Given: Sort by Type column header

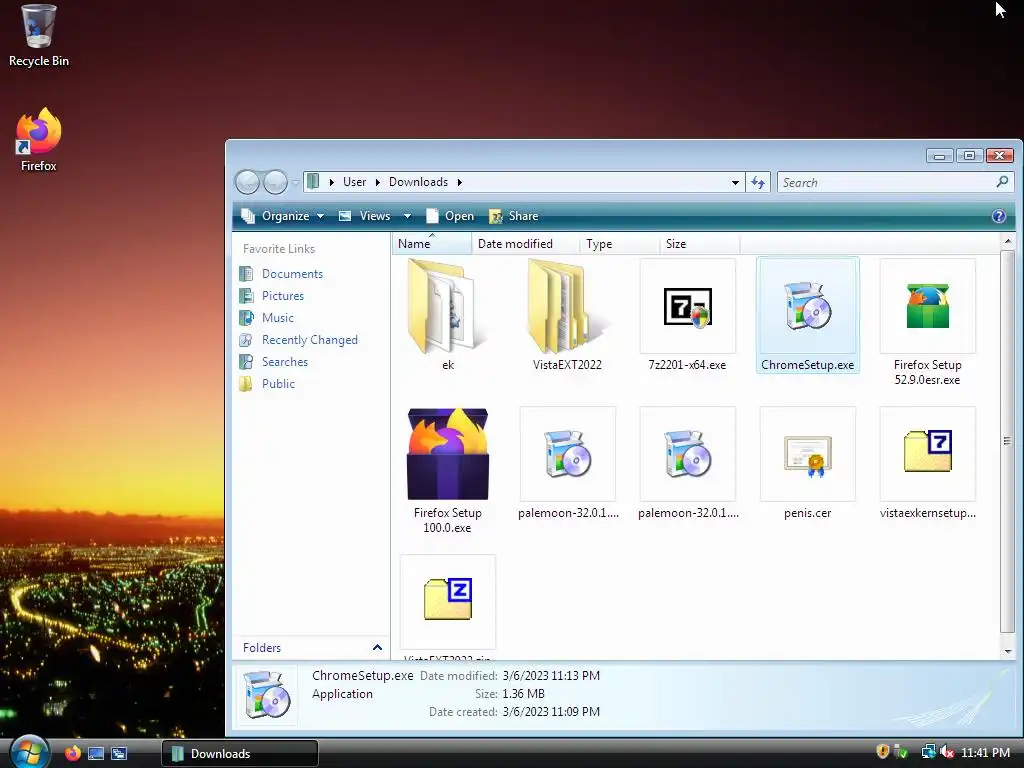Looking at the screenshot, I should [619, 244].
